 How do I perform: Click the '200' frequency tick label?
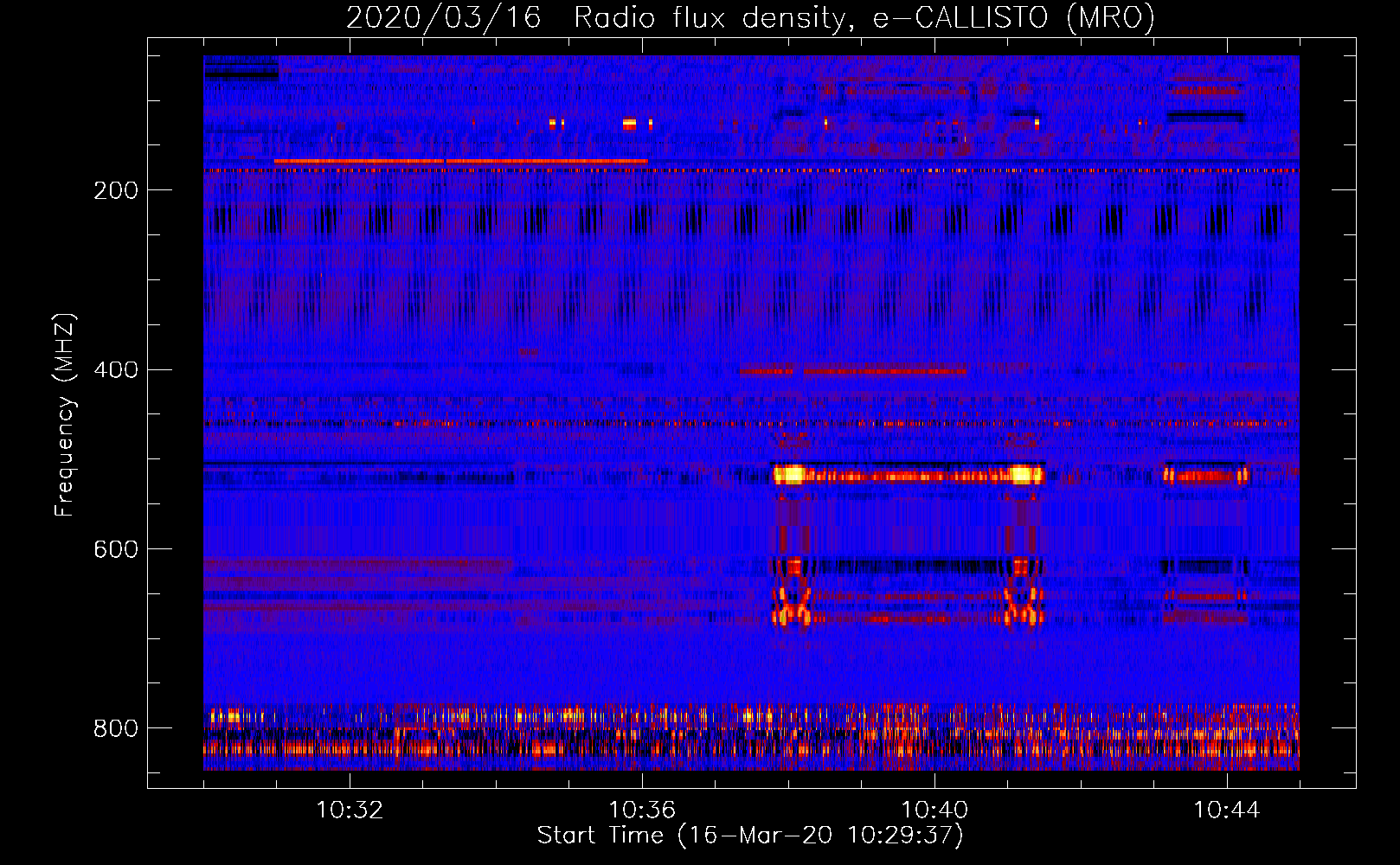(116, 190)
